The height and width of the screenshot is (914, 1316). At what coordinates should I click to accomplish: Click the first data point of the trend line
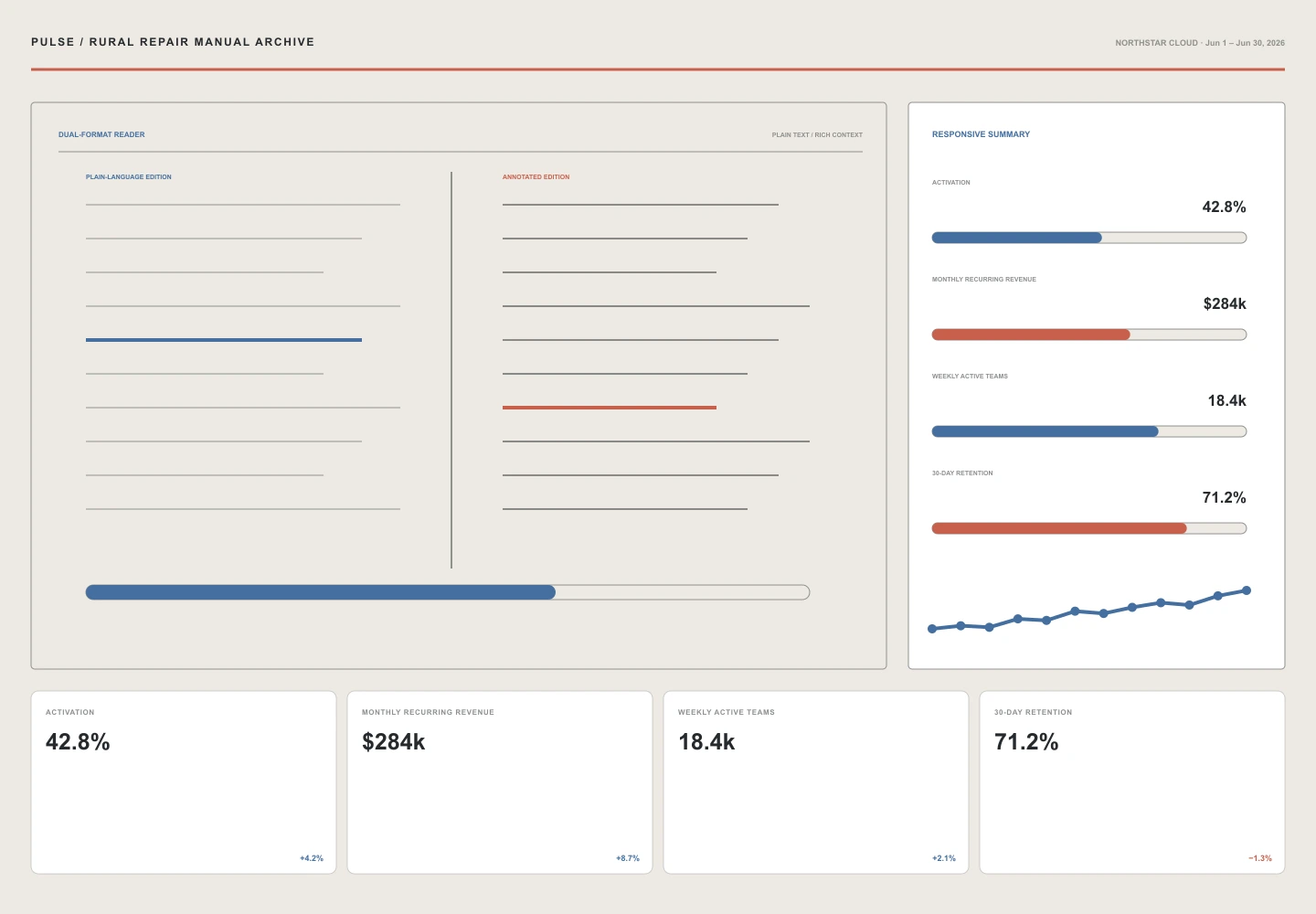(932, 629)
